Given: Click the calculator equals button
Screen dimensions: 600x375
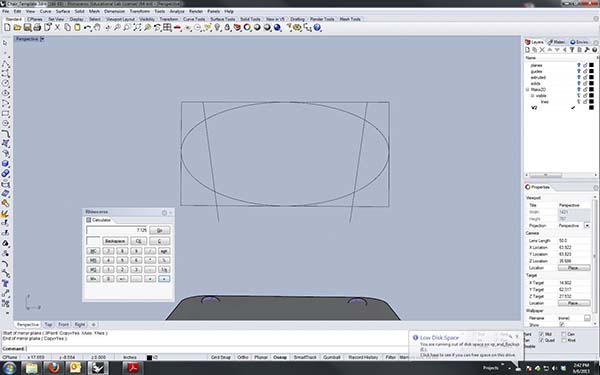Looking at the screenshot, I should [164, 279].
